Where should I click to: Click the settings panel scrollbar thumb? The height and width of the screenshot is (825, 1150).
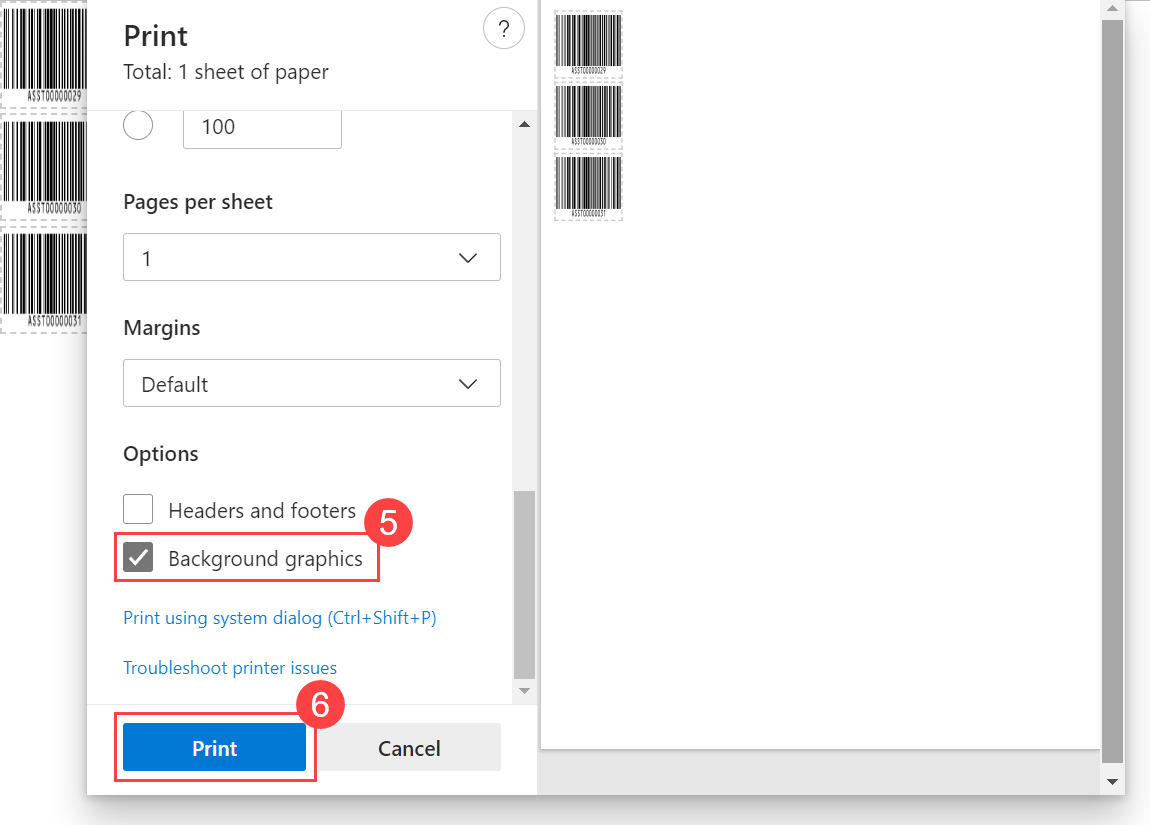pos(524,584)
